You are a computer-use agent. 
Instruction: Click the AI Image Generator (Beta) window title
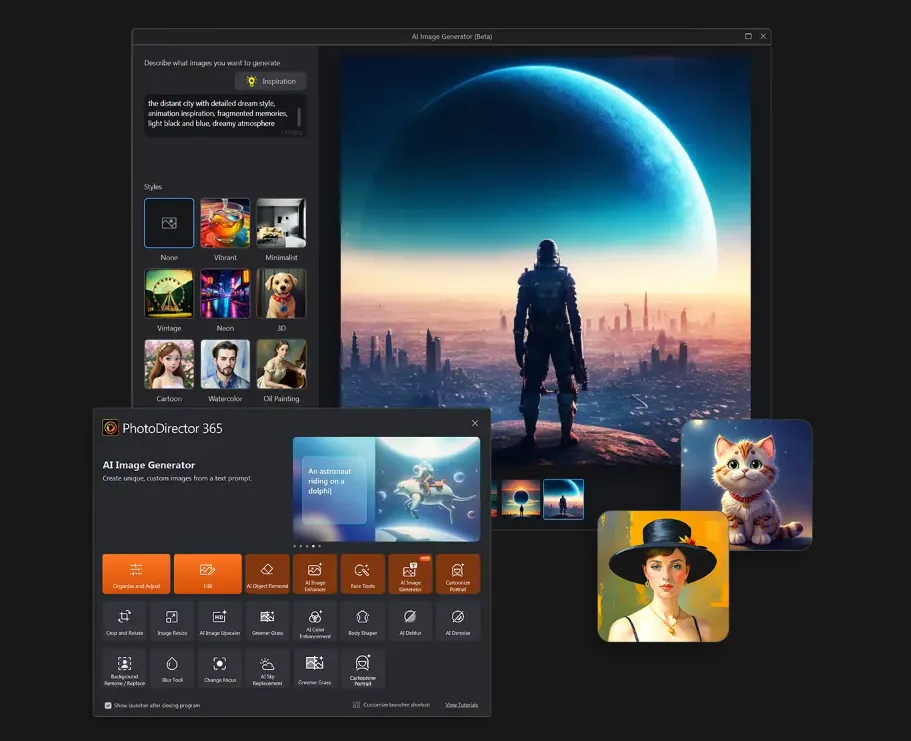pyautogui.click(x=452, y=36)
